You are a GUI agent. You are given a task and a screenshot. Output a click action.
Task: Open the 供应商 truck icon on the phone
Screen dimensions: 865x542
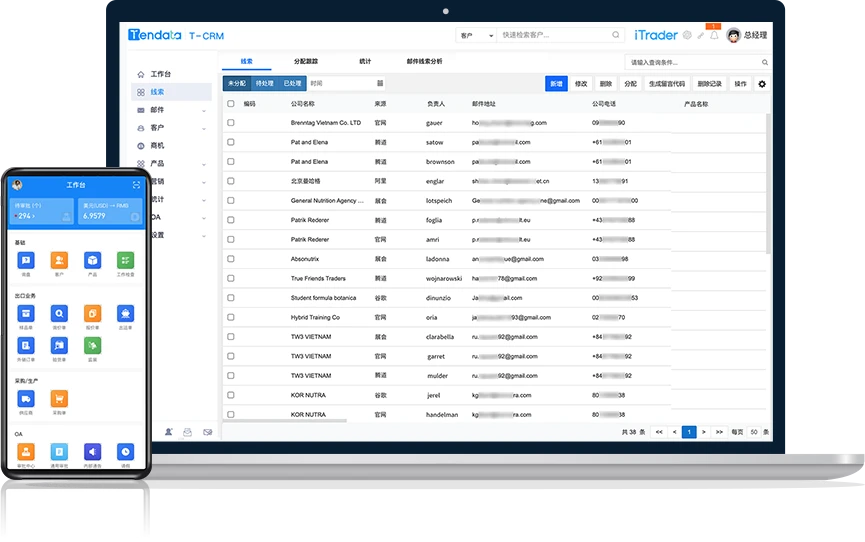[26, 398]
